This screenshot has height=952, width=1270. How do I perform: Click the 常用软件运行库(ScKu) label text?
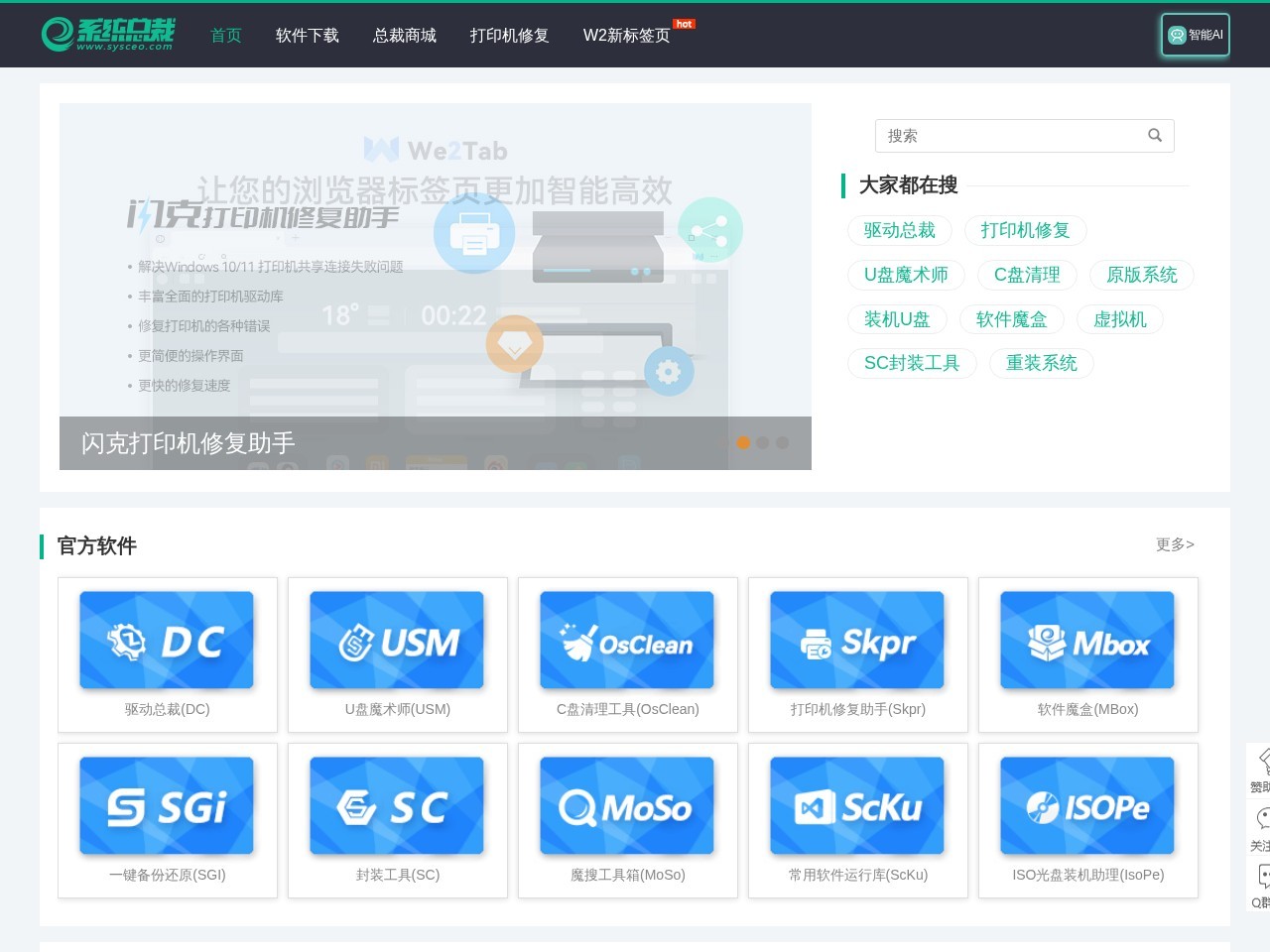point(857,875)
